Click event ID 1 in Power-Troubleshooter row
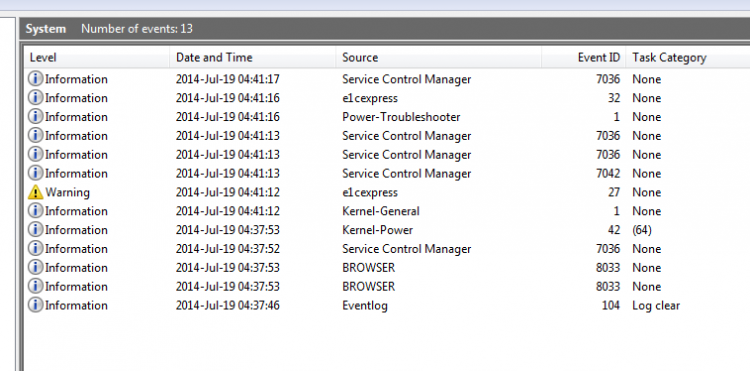 tap(617, 117)
